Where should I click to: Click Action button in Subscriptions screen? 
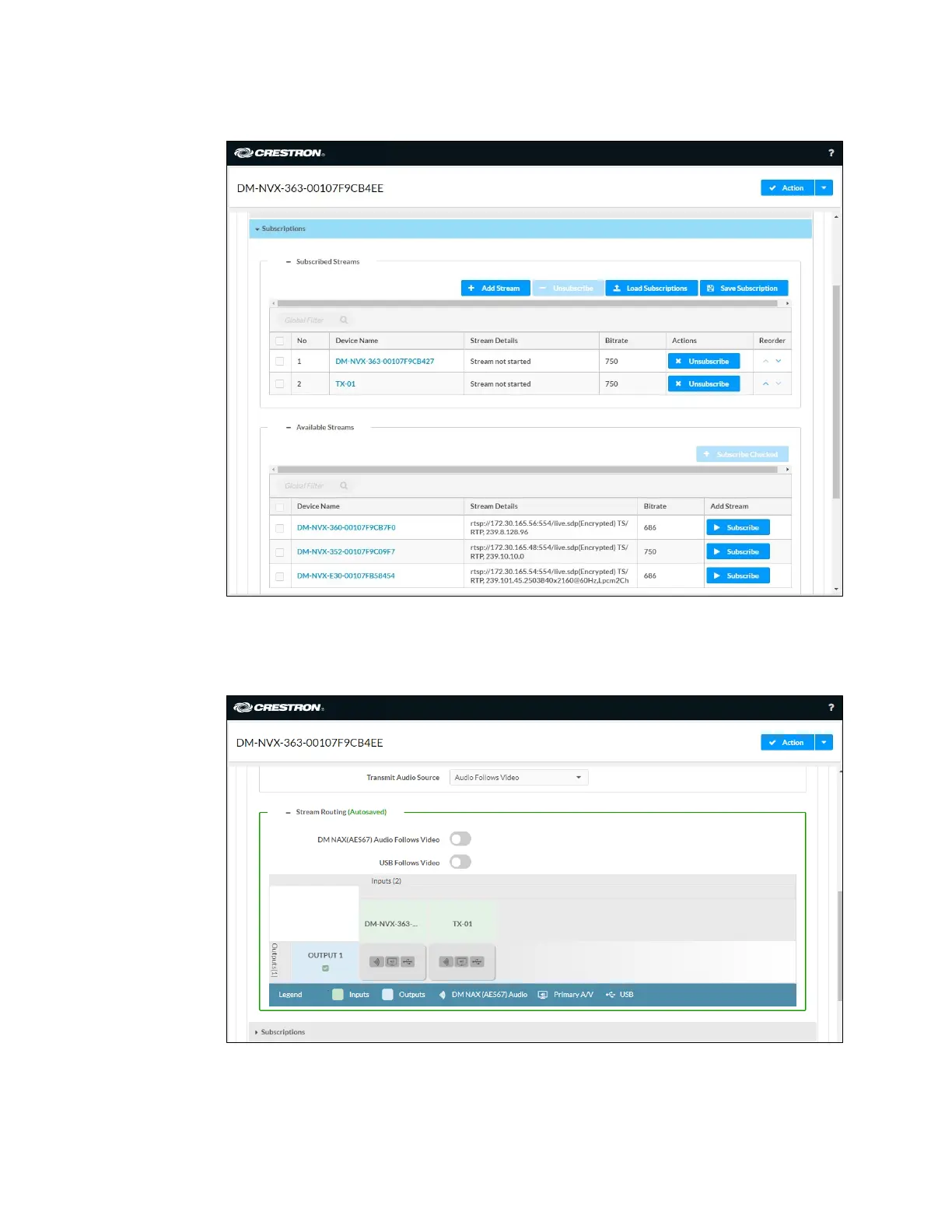pyautogui.click(x=787, y=187)
